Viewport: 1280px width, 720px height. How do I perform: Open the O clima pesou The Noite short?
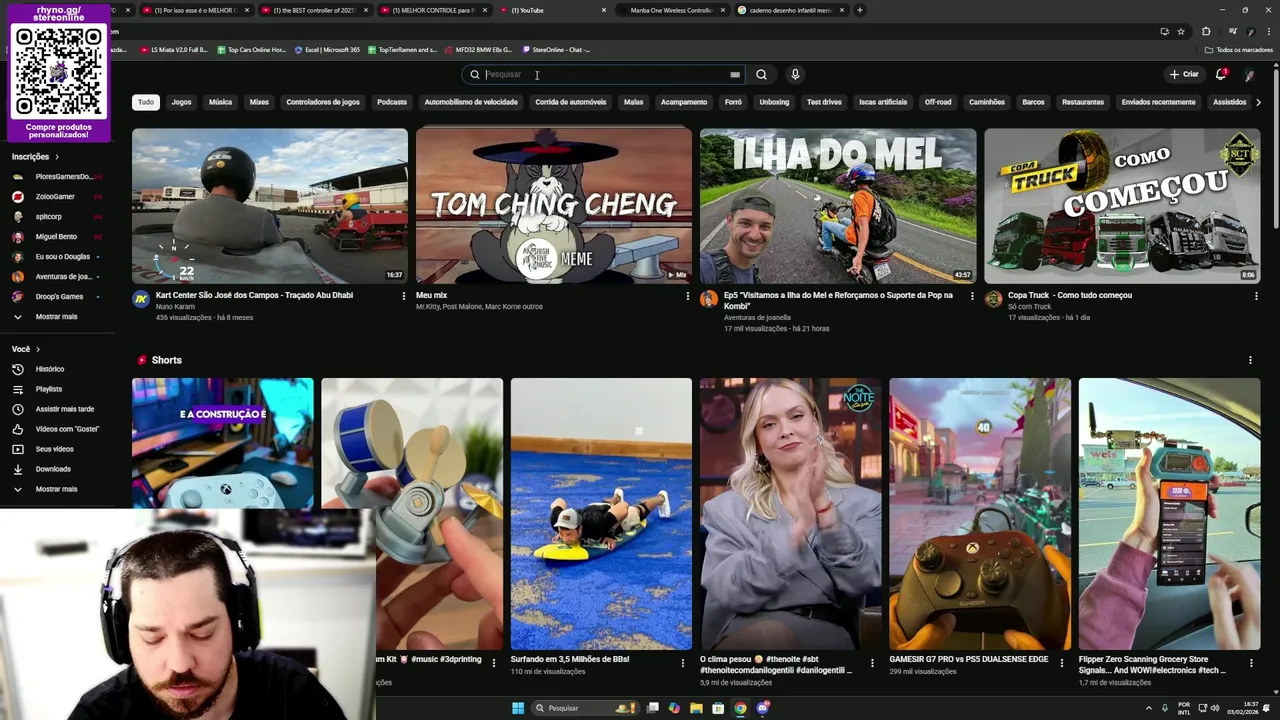(x=790, y=514)
